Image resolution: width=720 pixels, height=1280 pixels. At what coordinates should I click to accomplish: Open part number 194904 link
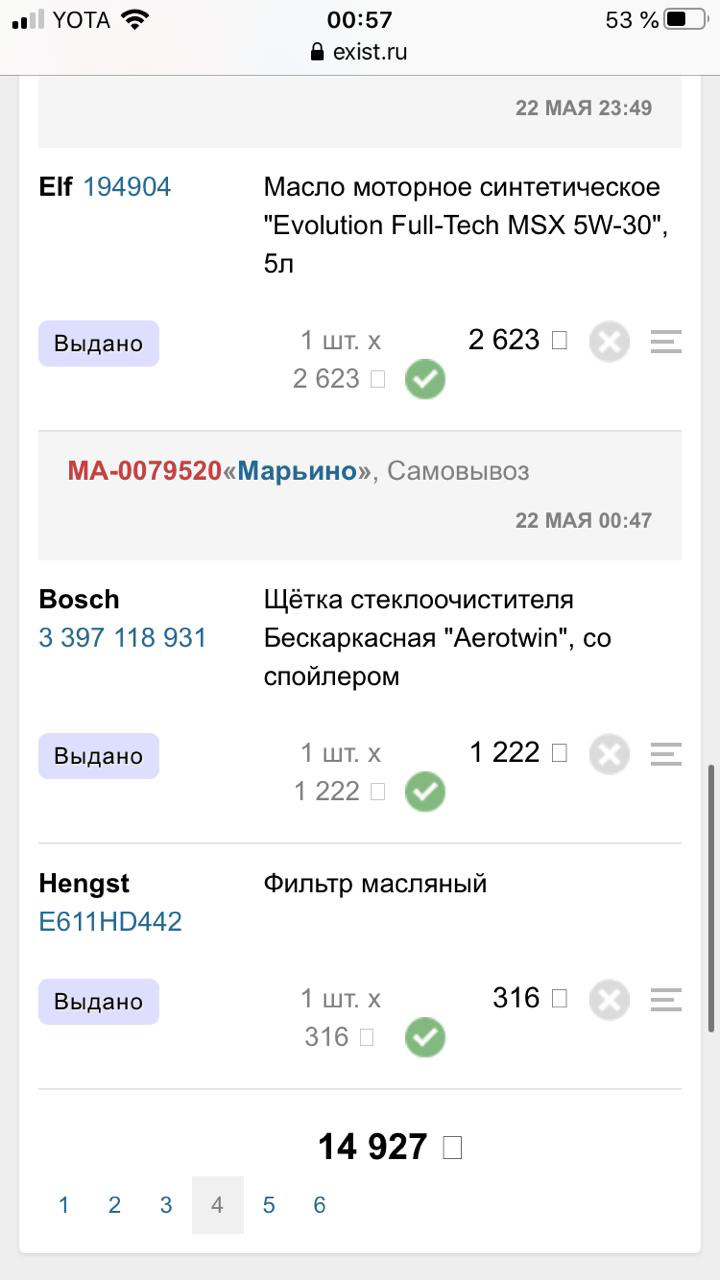coord(127,187)
